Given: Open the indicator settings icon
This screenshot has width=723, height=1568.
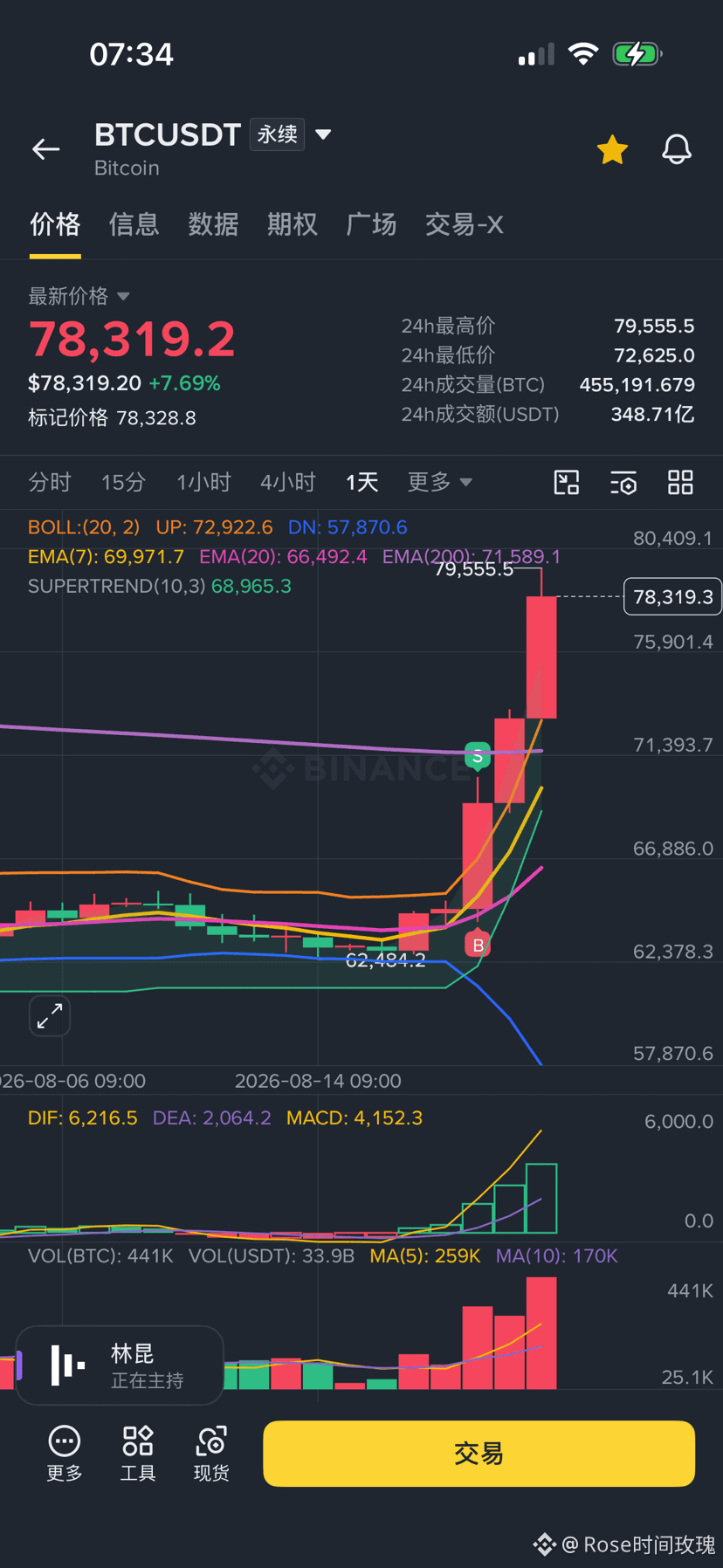Looking at the screenshot, I should [x=623, y=482].
